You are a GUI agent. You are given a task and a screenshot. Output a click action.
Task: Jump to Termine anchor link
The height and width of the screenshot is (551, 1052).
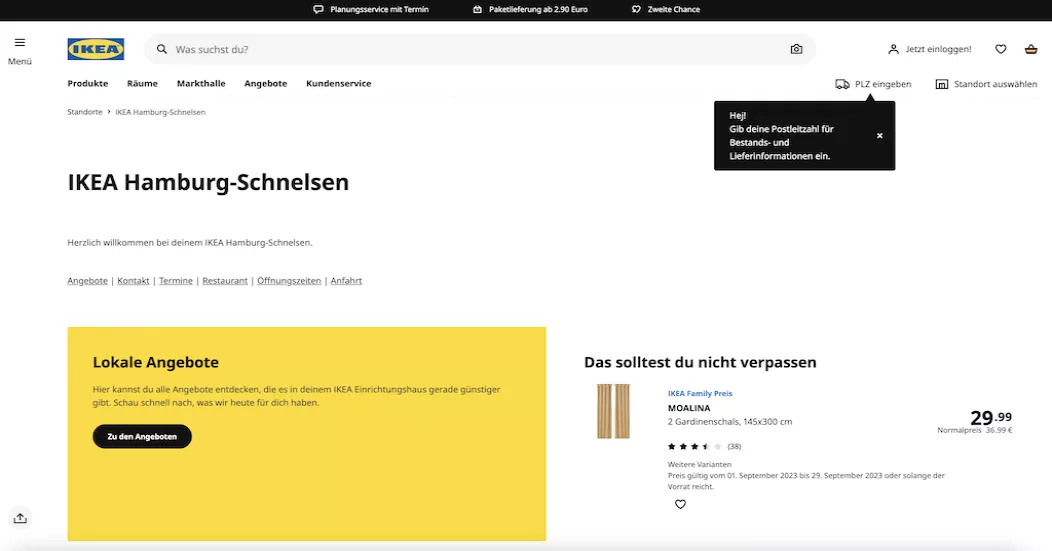[x=176, y=281]
